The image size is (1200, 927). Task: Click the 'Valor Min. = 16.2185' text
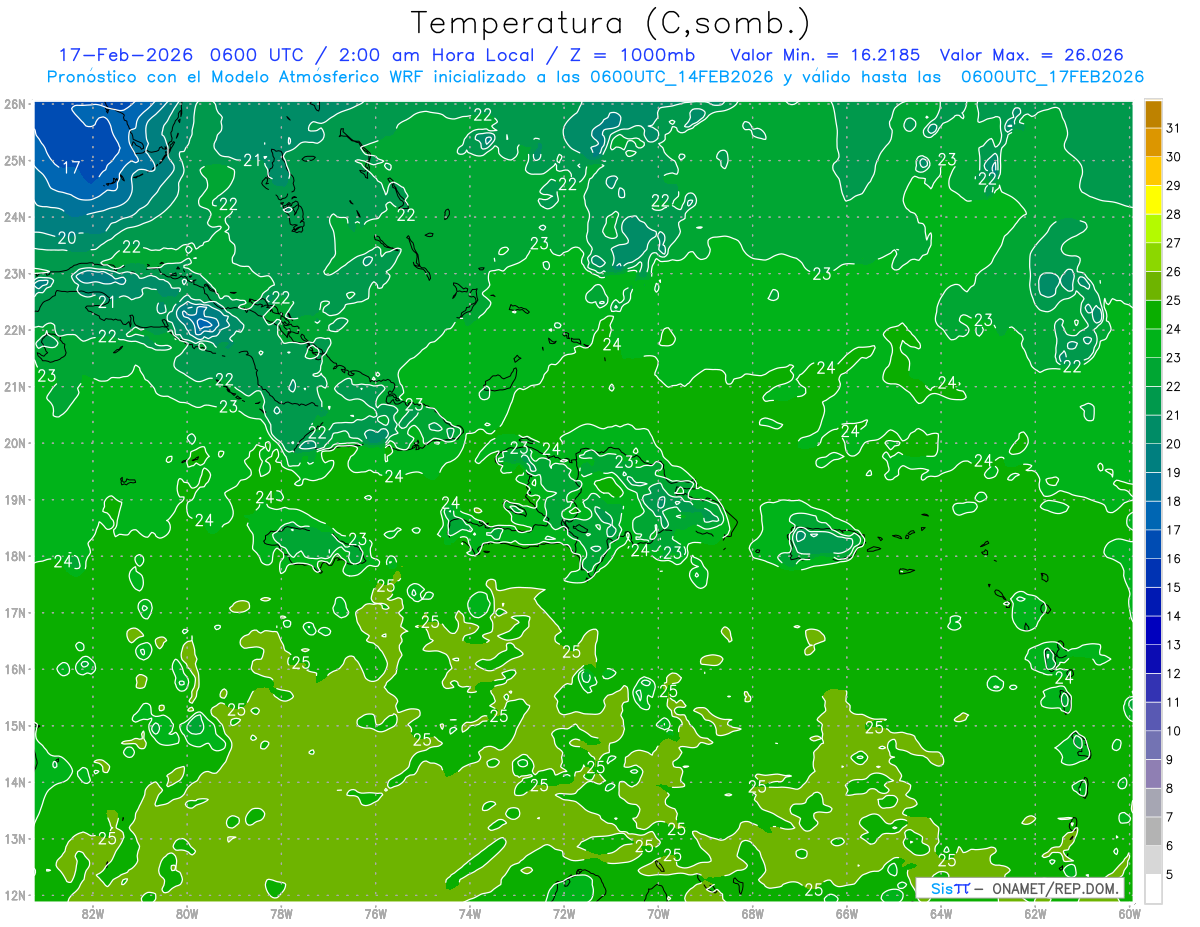point(825,55)
